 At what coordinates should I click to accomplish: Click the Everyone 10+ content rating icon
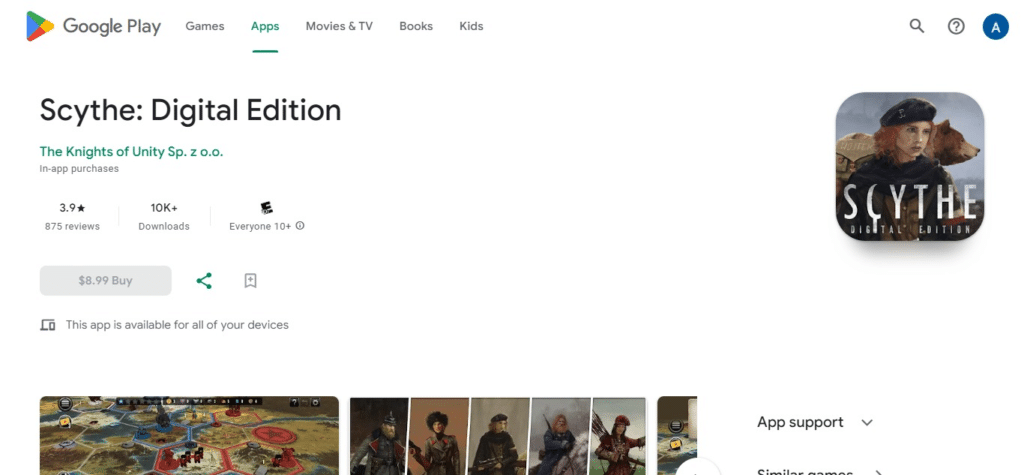click(x=266, y=208)
